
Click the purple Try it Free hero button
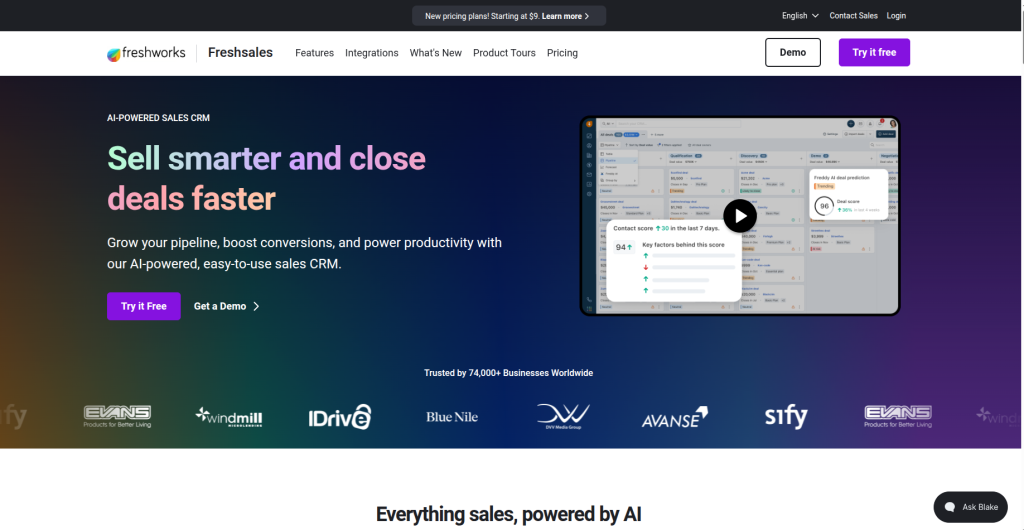point(144,306)
